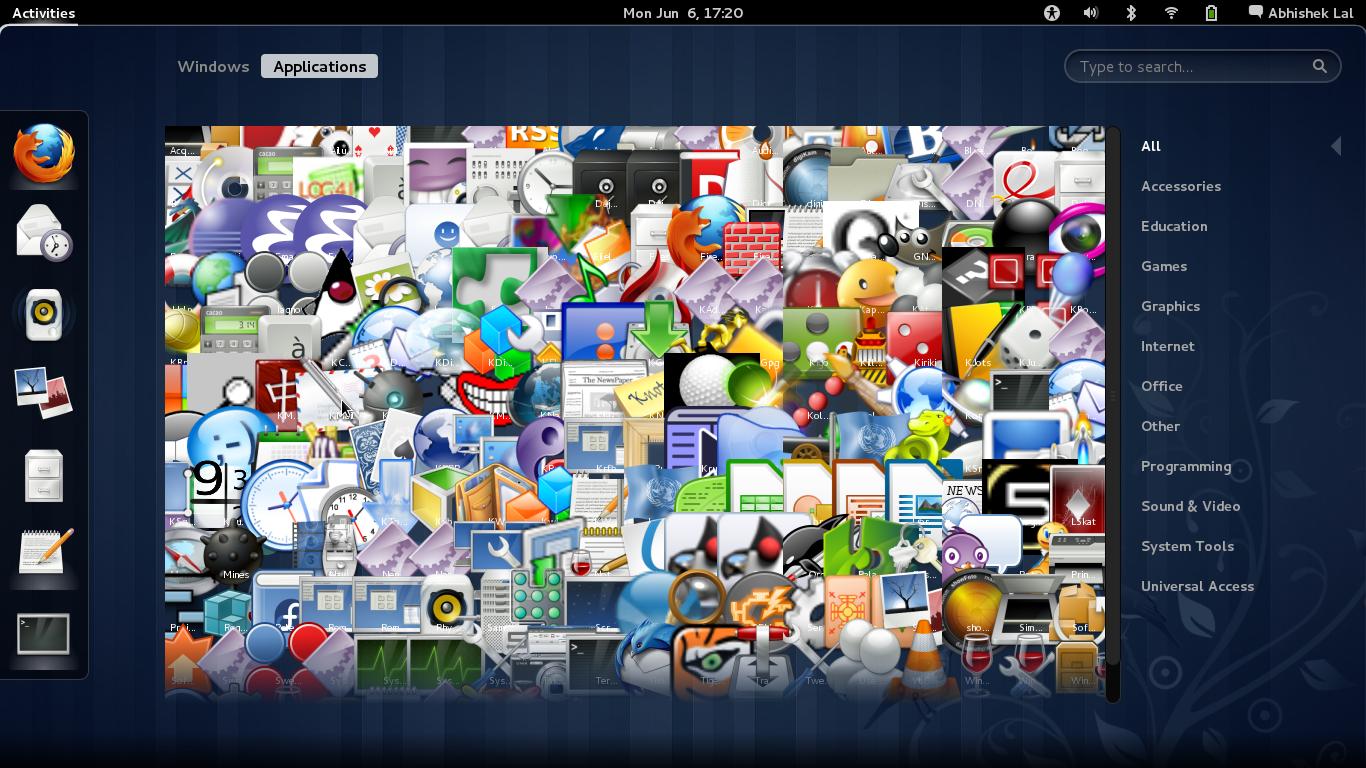Show only System Tools applications
The width and height of the screenshot is (1366, 768).
(x=1187, y=546)
